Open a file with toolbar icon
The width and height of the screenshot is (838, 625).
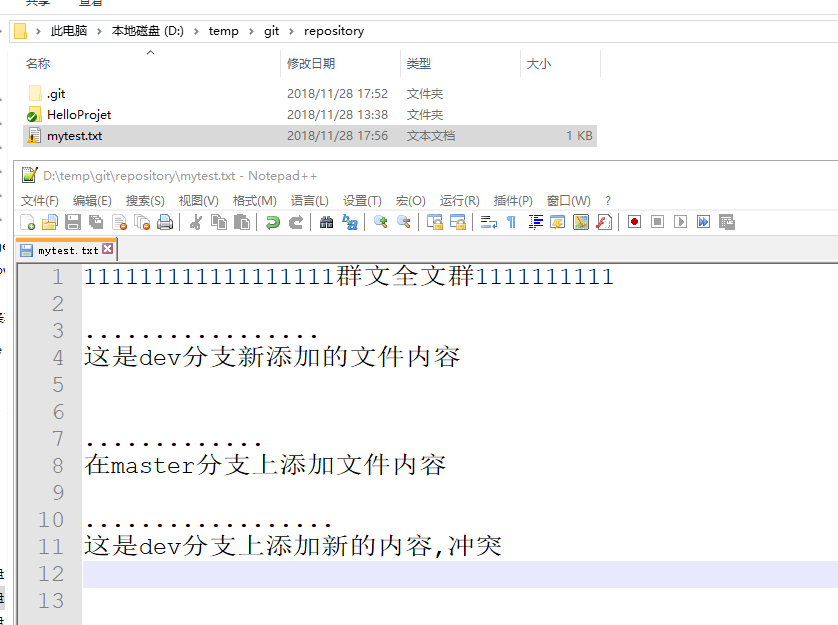pos(50,222)
